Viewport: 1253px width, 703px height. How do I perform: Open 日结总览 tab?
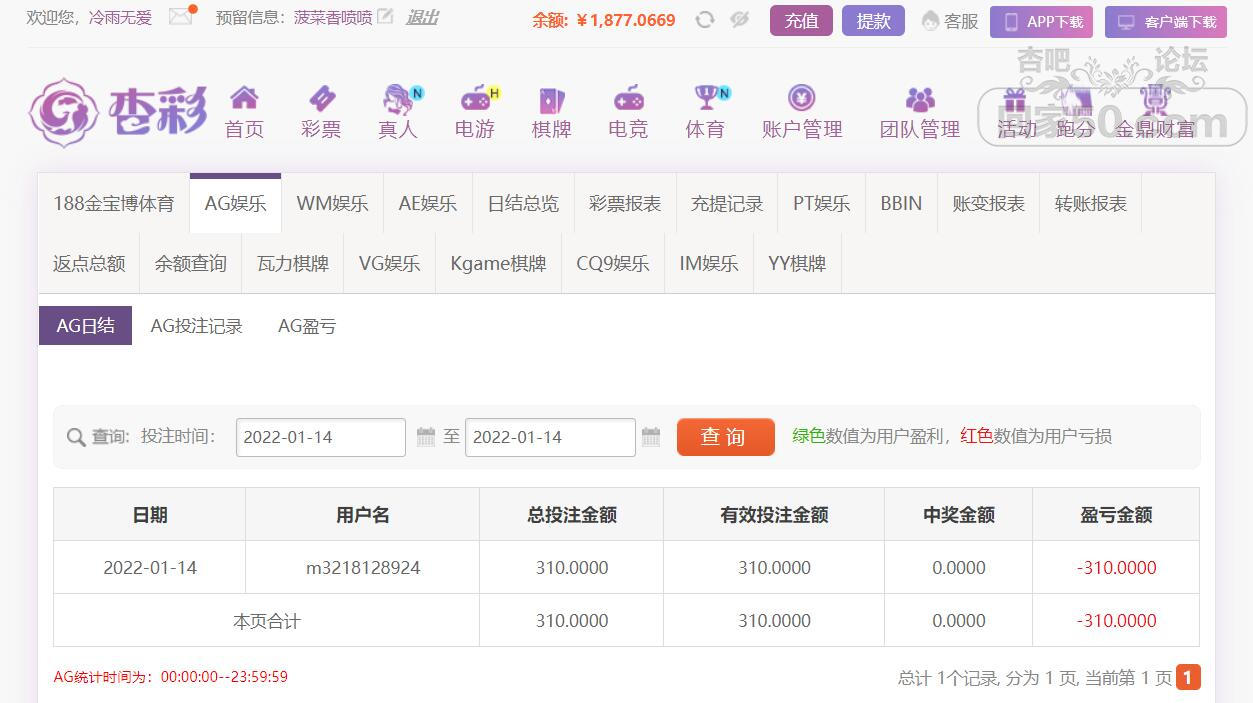coord(523,204)
